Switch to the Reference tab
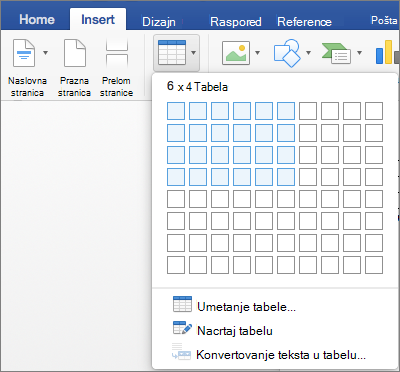 tap(304, 22)
